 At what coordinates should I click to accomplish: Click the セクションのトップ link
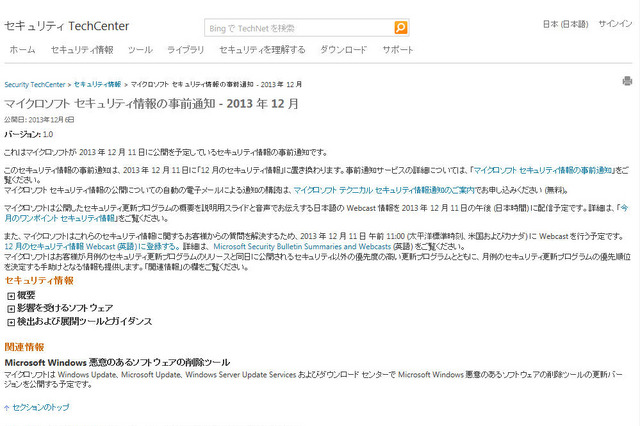(x=41, y=407)
